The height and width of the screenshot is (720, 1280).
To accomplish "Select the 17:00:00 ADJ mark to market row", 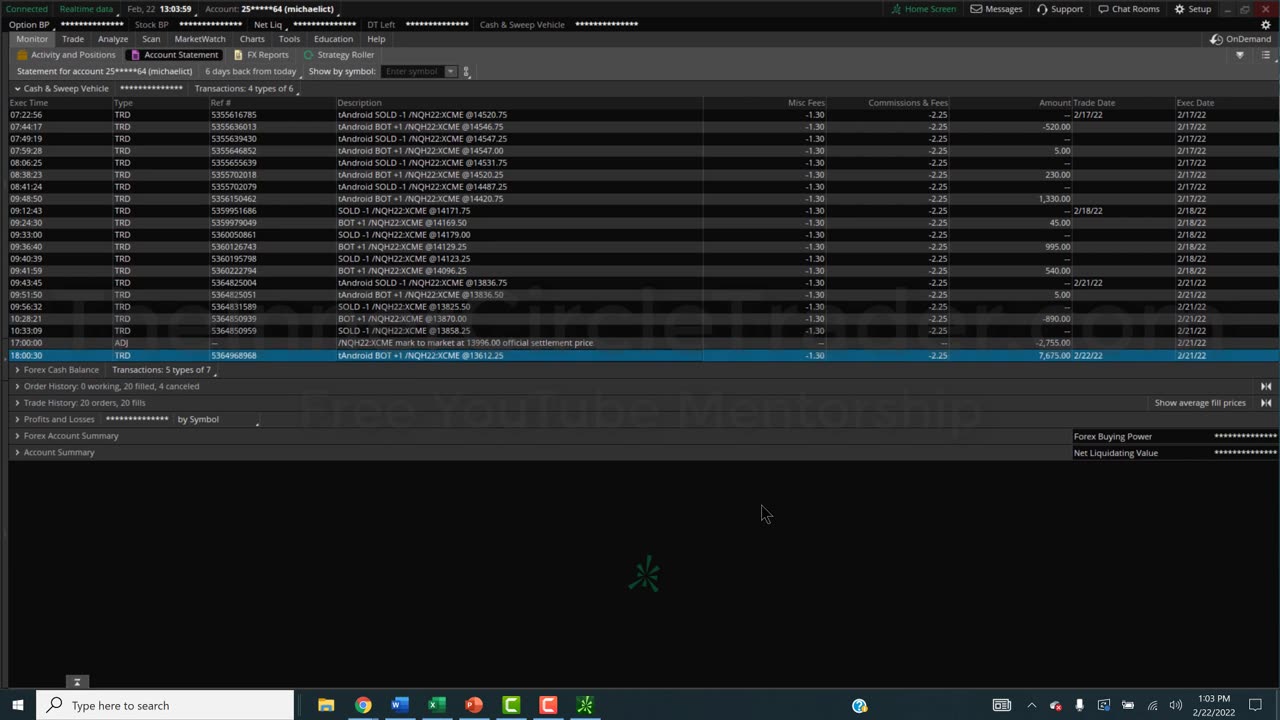I will 643,343.
